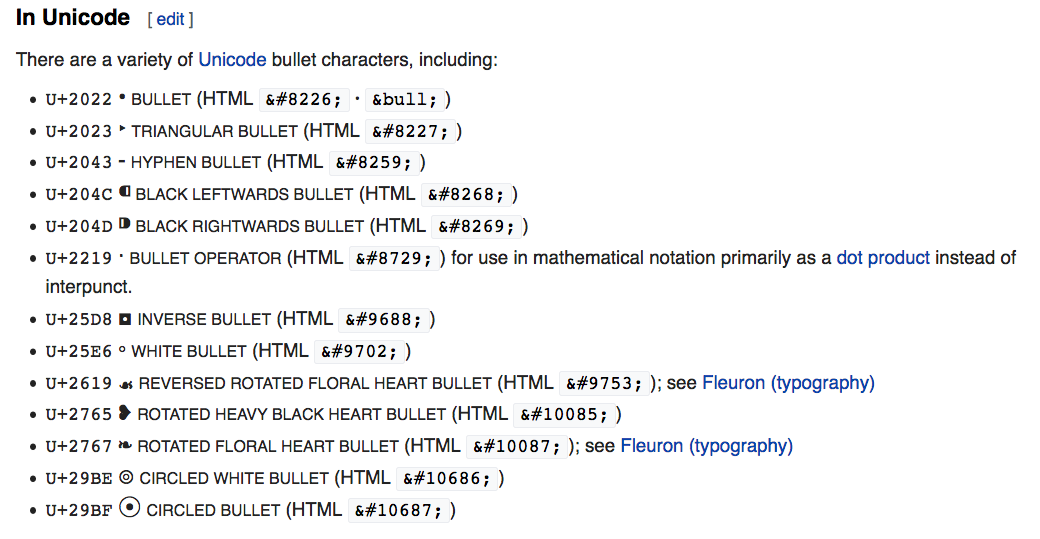The height and width of the screenshot is (539, 1040).
Task: Open the Unicode article link
Action: click(x=232, y=60)
